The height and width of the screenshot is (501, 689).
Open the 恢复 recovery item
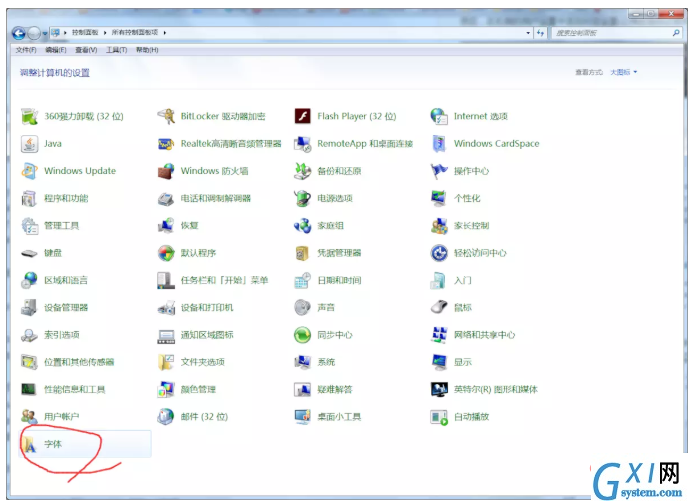coord(178,226)
